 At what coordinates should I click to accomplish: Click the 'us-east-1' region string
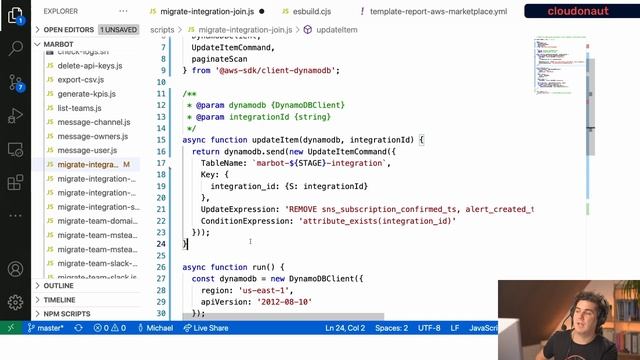(x=264, y=291)
